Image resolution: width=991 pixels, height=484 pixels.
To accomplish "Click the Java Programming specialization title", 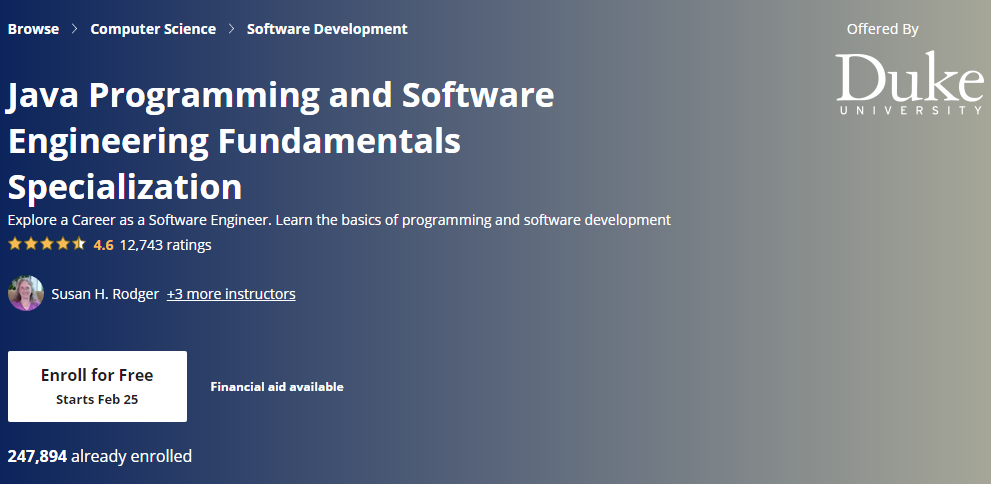I will (x=281, y=141).
